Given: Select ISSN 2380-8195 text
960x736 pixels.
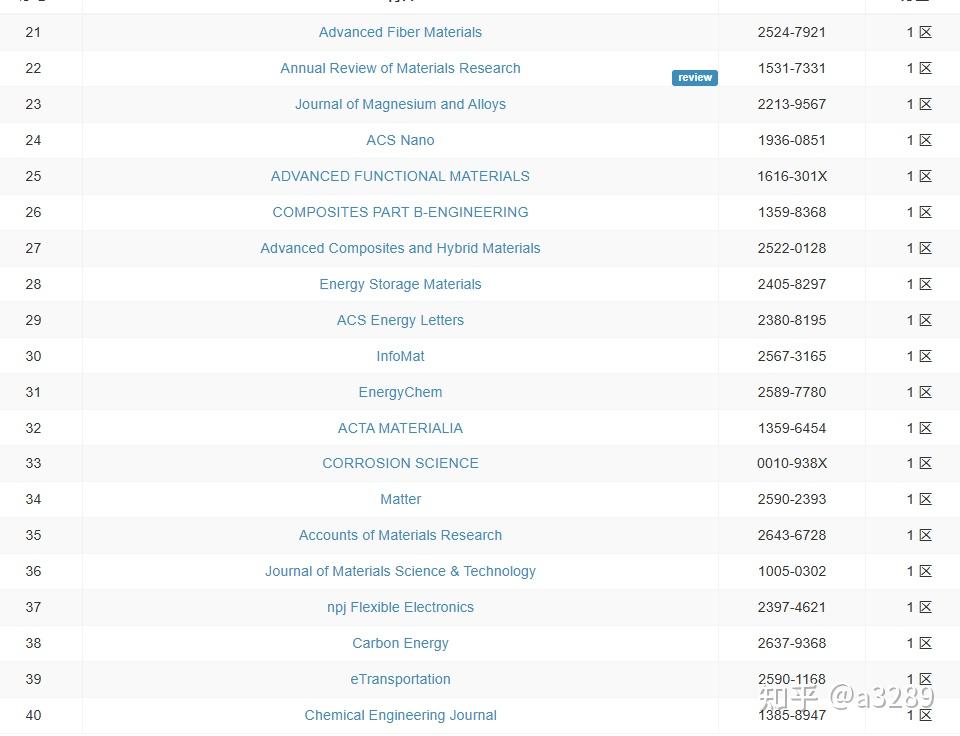Looking at the screenshot, I should [792, 320].
